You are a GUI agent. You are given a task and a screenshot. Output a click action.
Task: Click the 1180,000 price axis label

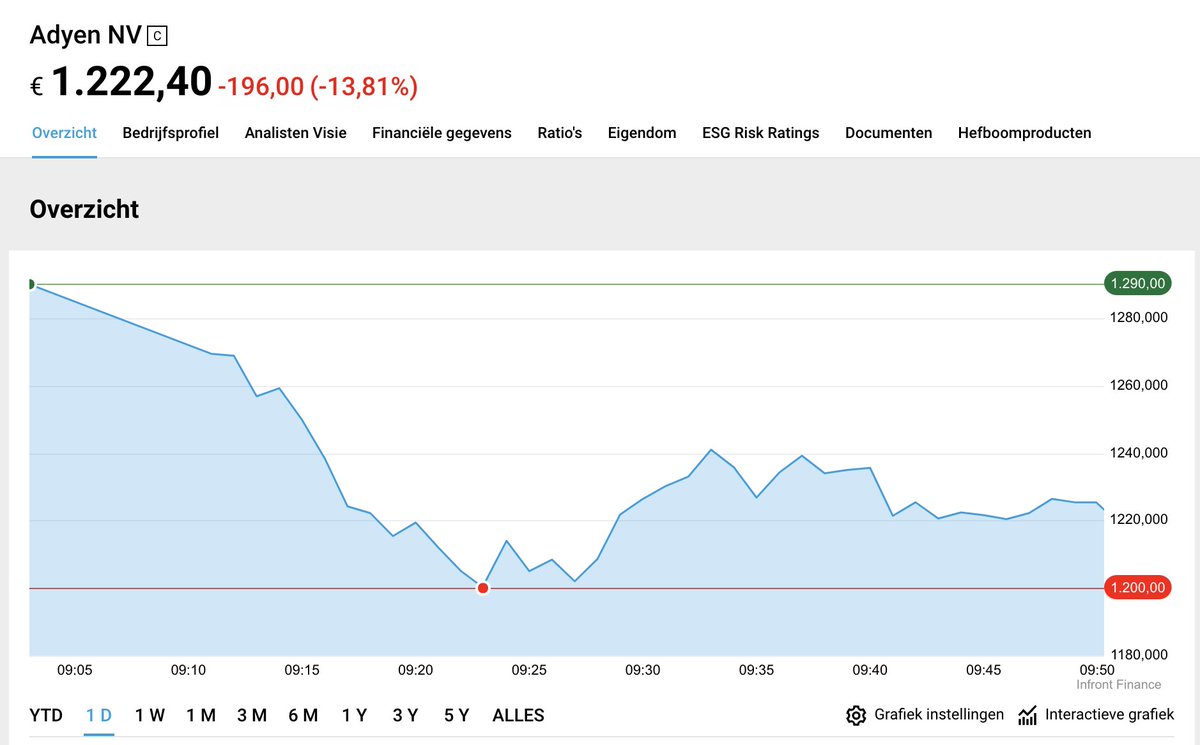[x=1139, y=654]
